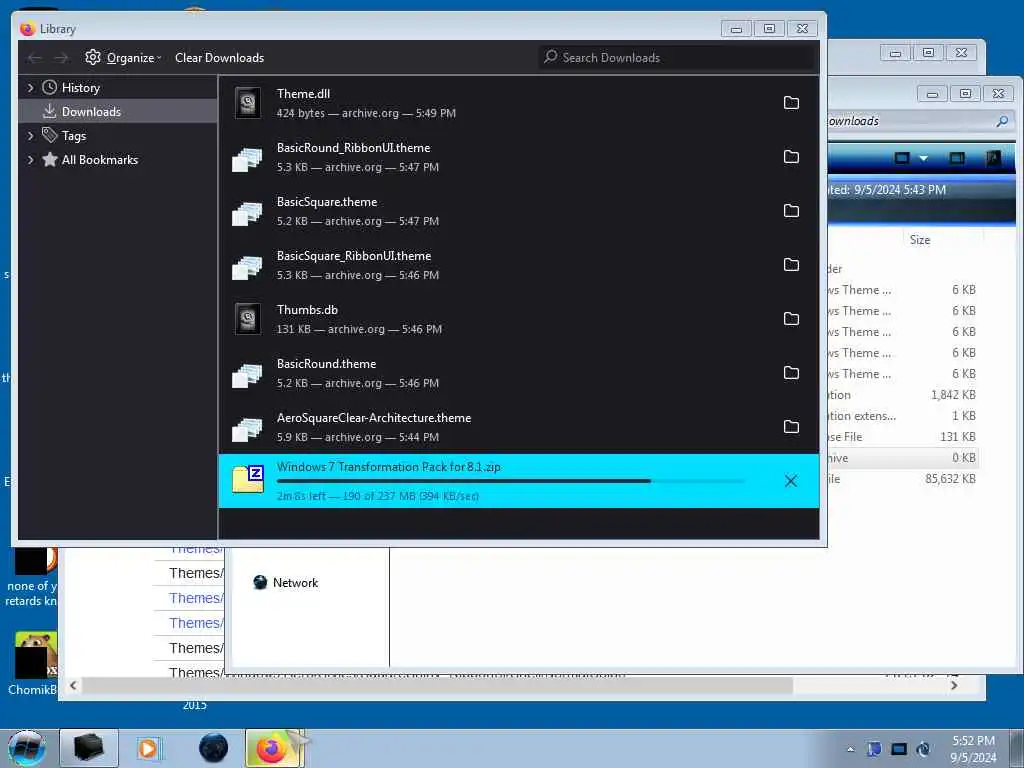
Task: Open containing folder for Thumbs.db
Action: coord(791,319)
